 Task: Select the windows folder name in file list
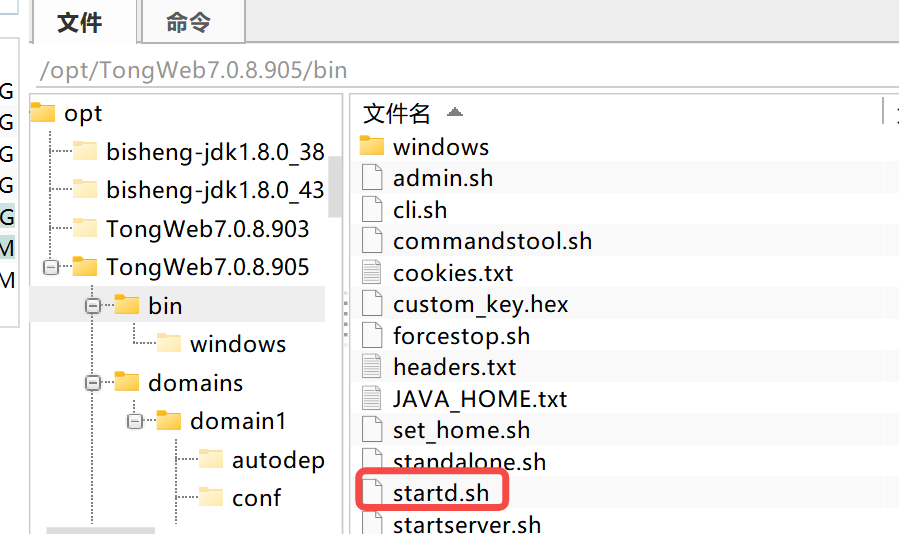pyautogui.click(x=441, y=147)
